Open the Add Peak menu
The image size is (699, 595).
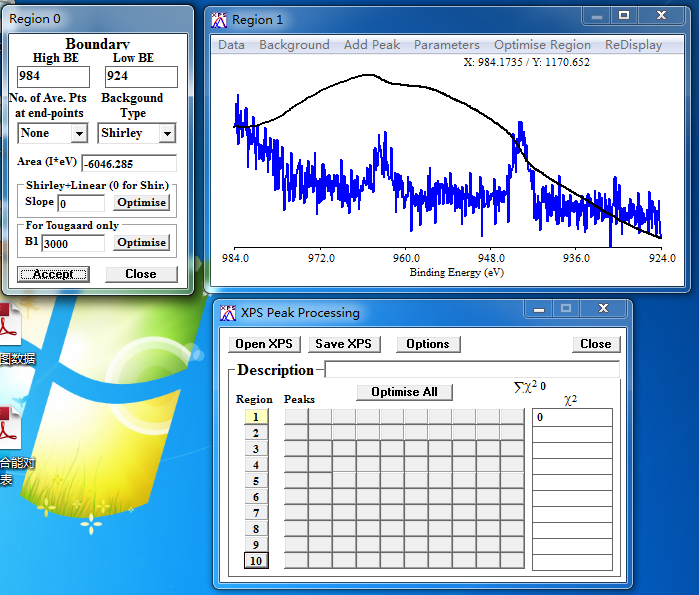coord(371,45)
